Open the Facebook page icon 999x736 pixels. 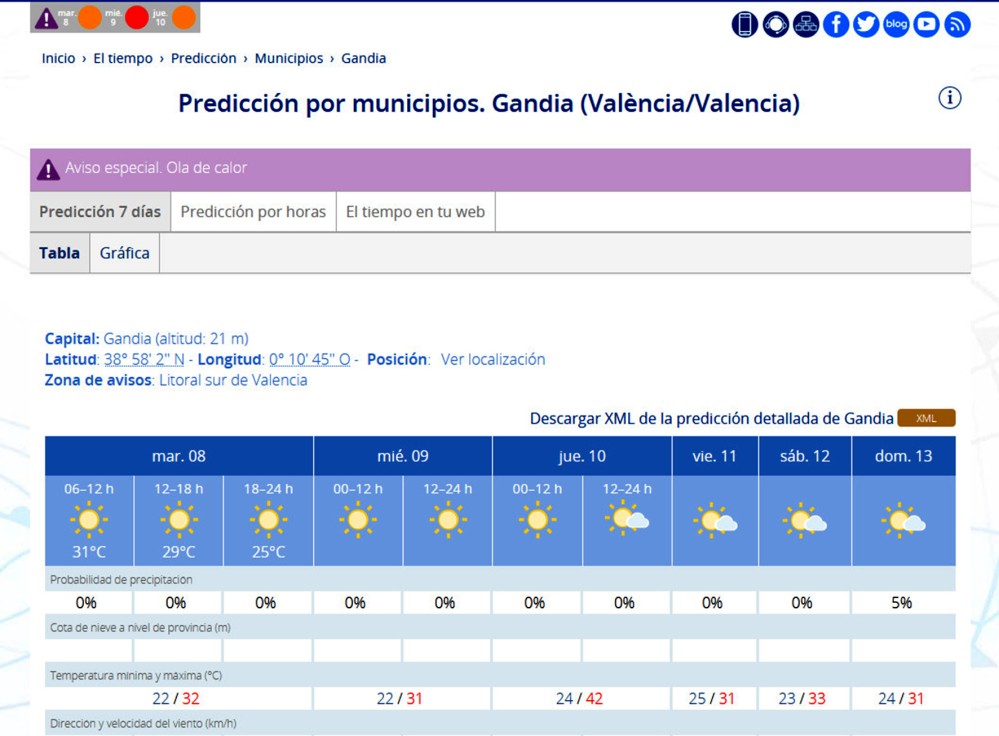[x=836, y=24]
